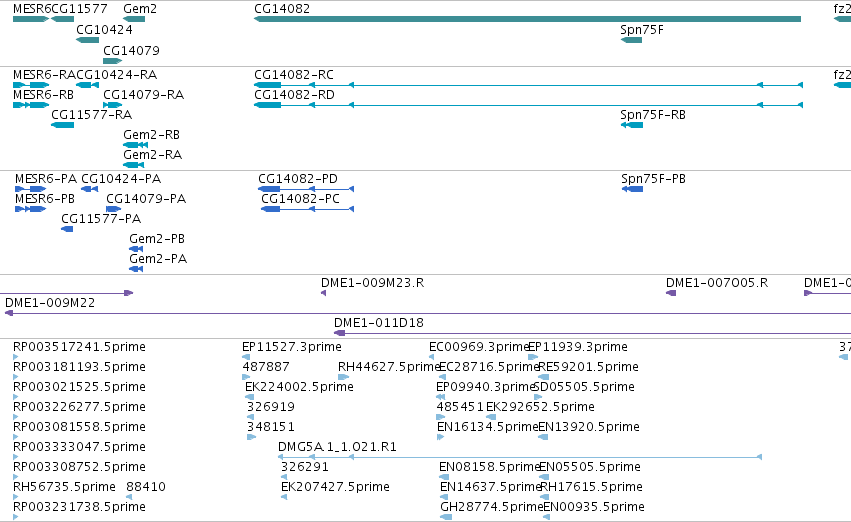Select the Gem2 gene glyph
Image resolution: width=851 pixels, height=522 pixels.
click(134, 19)
